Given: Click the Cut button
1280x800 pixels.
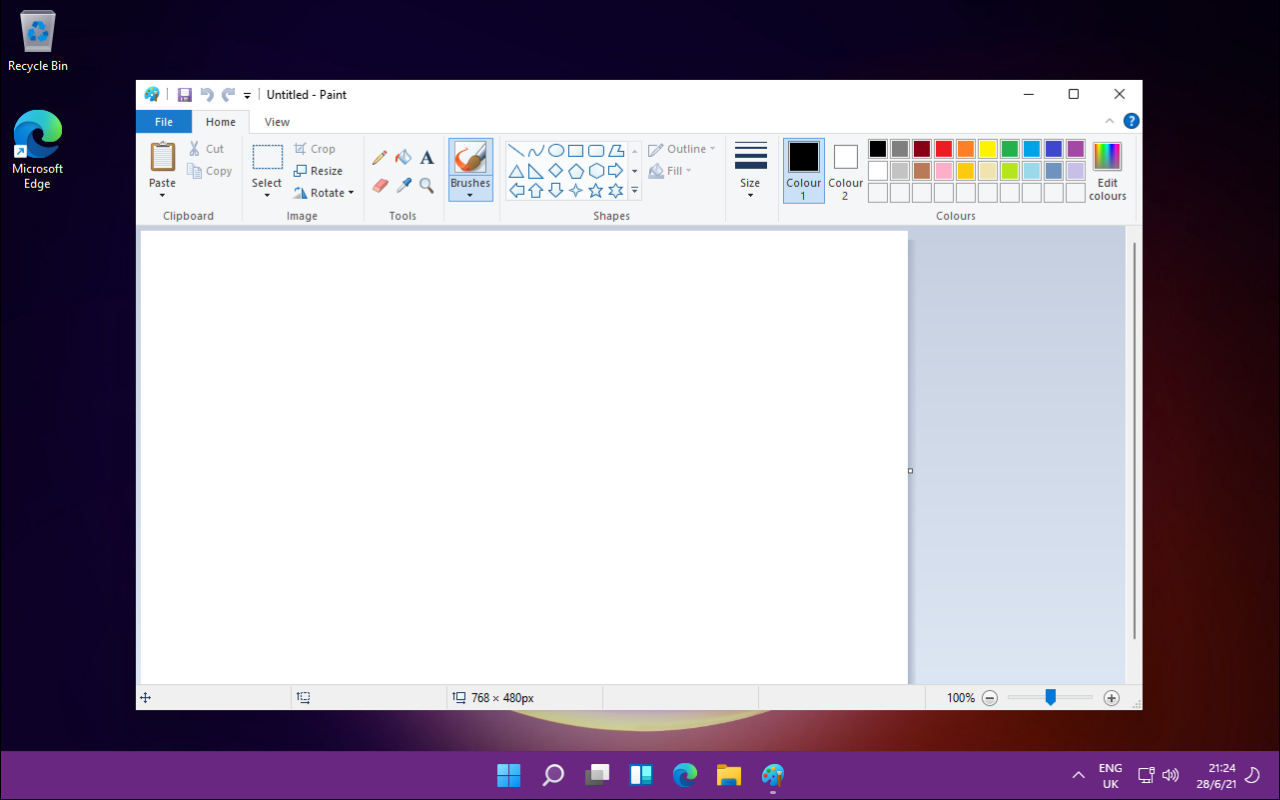Looking at the screenshot, I should 206,149.
